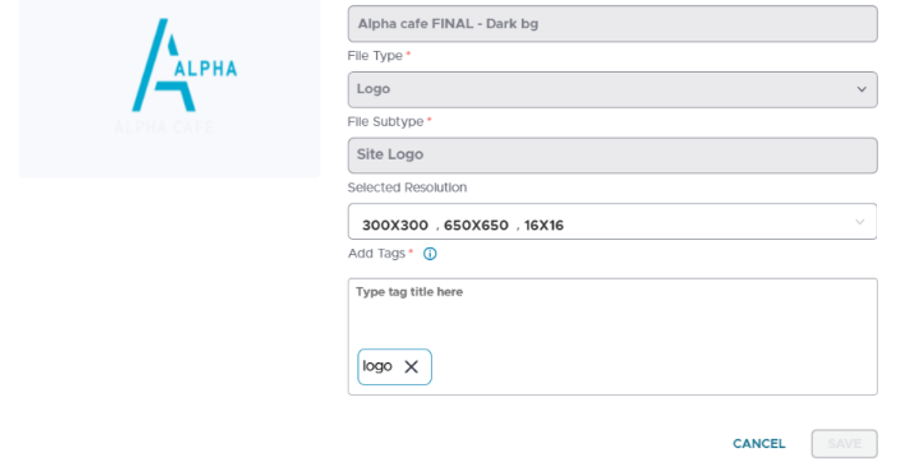Screen dimensions: 901x471
Task: Click the faint ALPHA CAFE text under the logo
Action: [x=164, y=127]
